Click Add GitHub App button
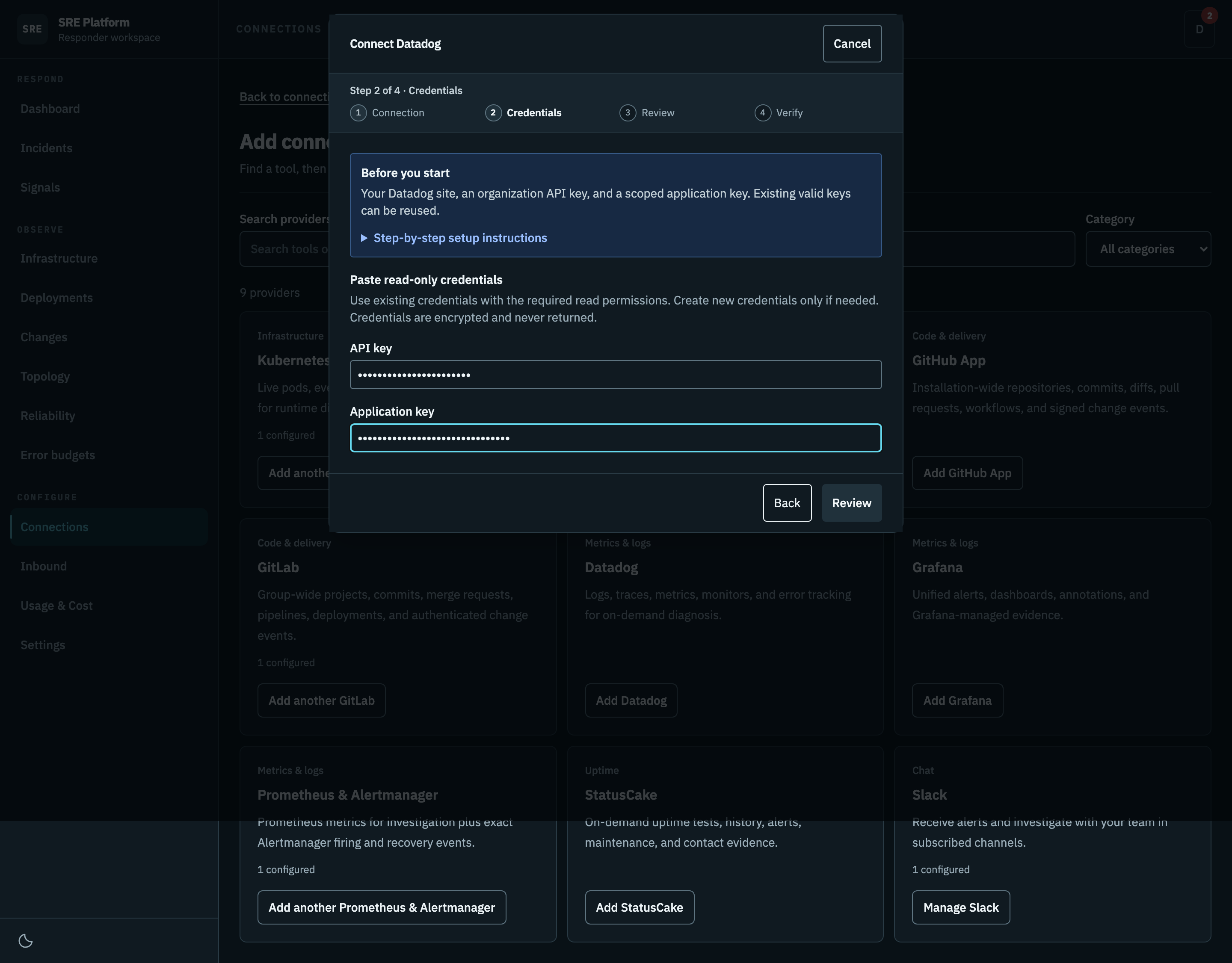This screenshot has width=1232, height=963. (x=967, y=473)
